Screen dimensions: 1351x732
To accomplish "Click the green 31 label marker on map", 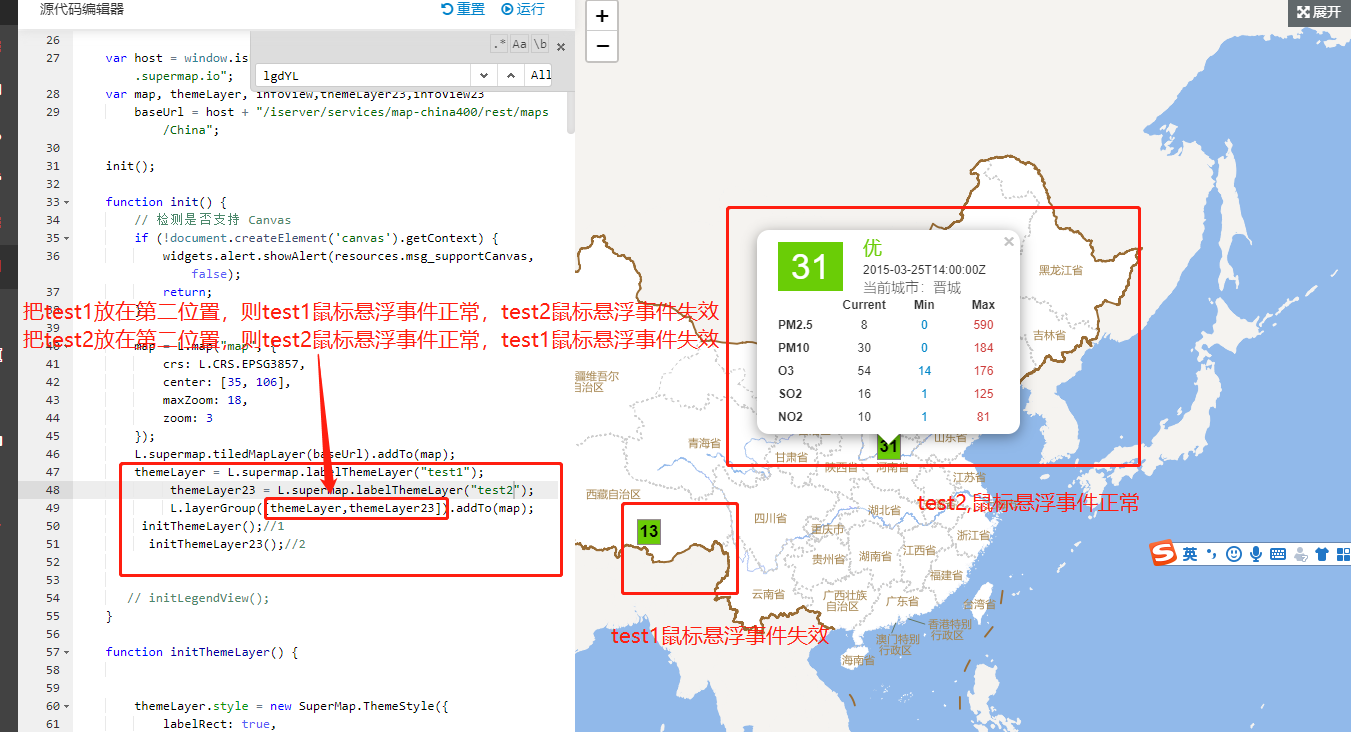I will coord(888,447).
